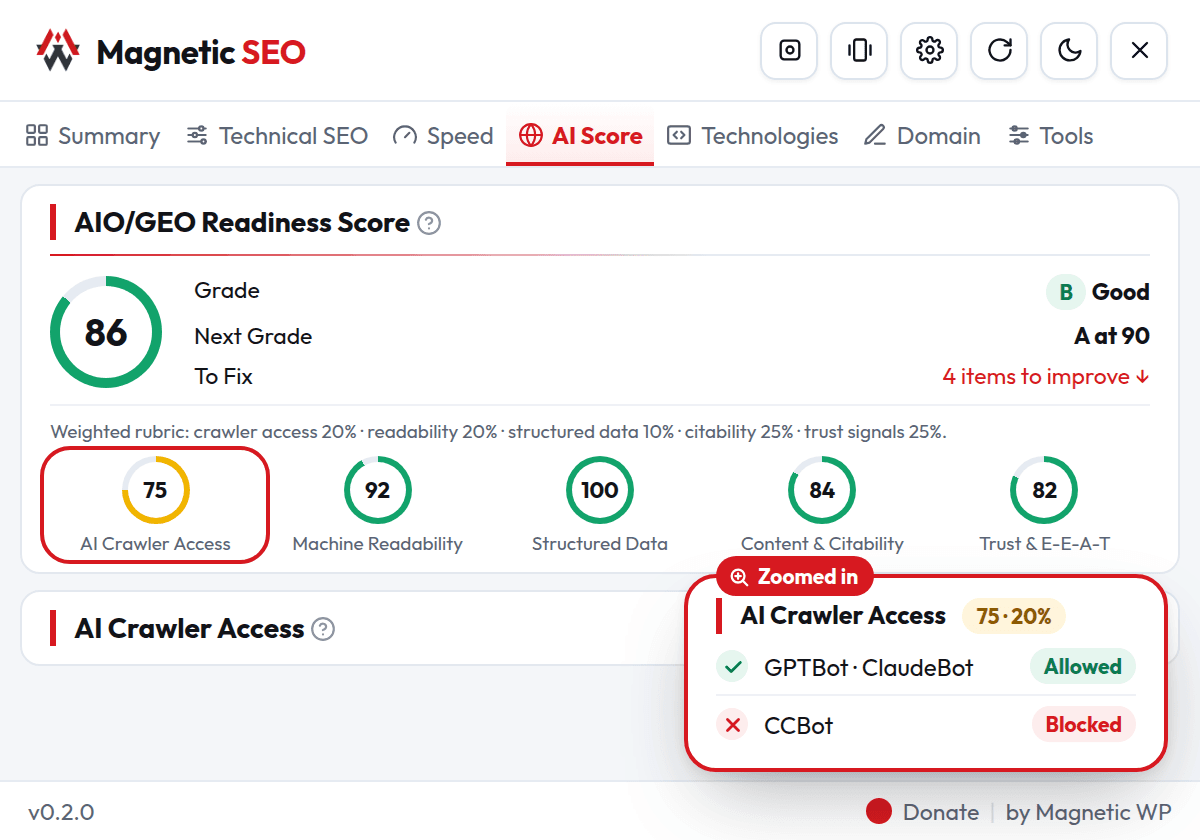Refresh analysis with the reload icon
1200x840 pixels.
click(1000, 50)
